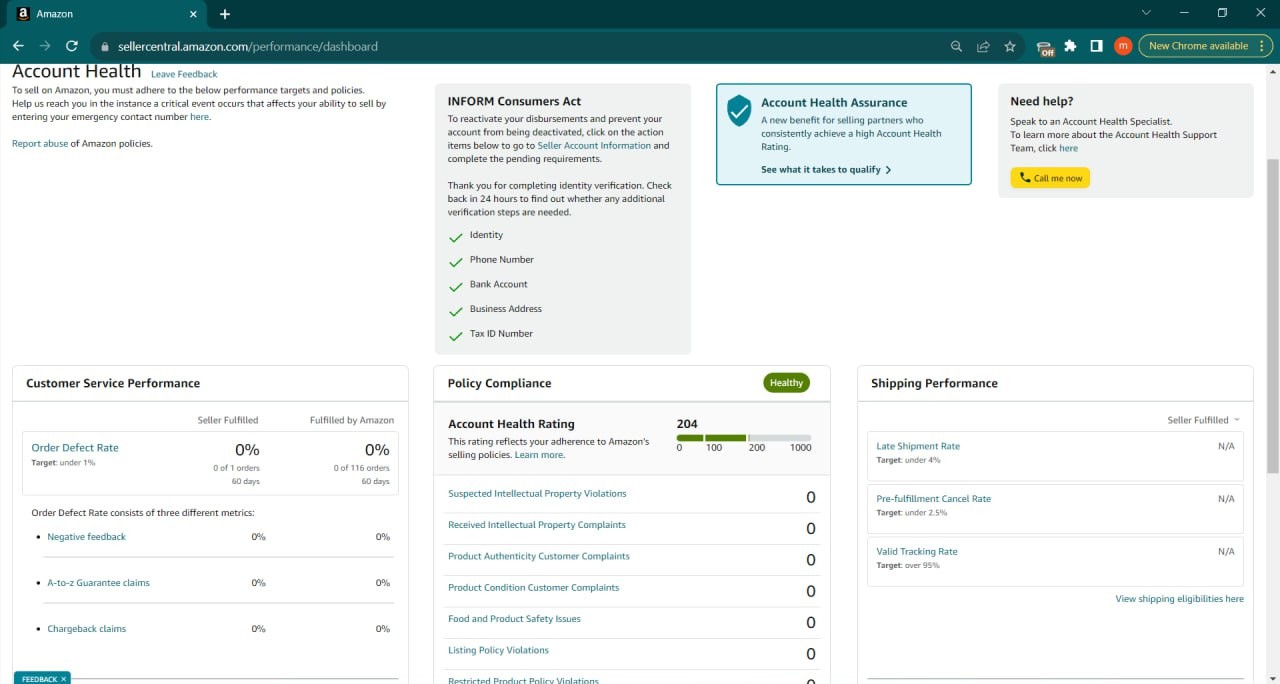Open a new browser tab with plus
Viewport: 1280px width, 684px height.
(x=225, y=14)
